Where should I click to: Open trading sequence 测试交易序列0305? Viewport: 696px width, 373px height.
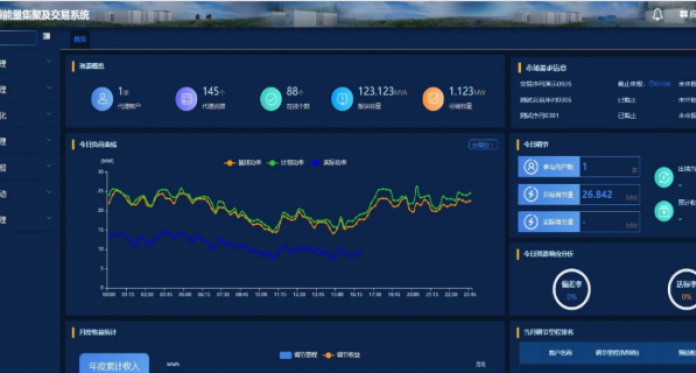546,100
